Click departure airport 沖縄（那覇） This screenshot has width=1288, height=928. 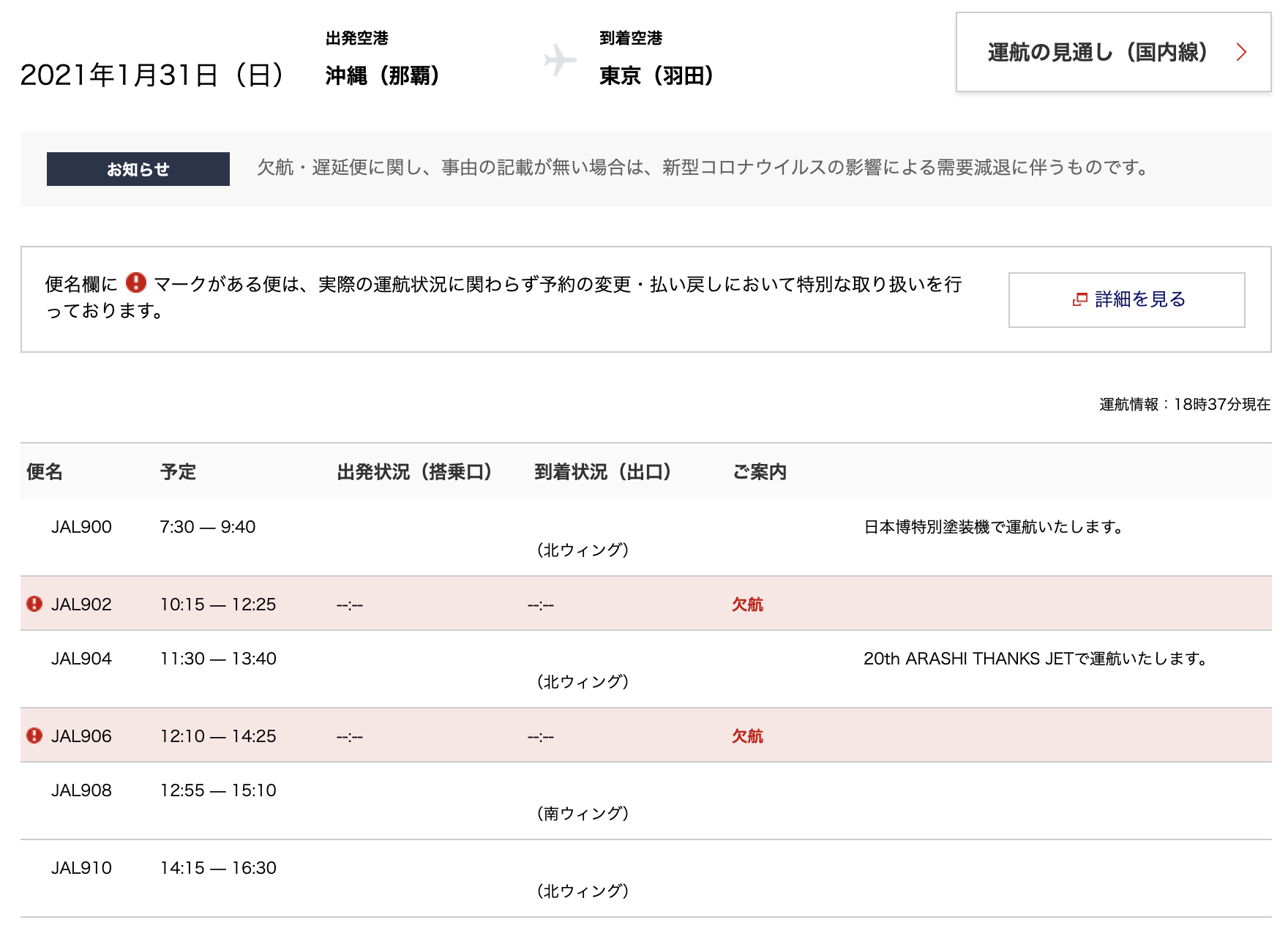384,75
